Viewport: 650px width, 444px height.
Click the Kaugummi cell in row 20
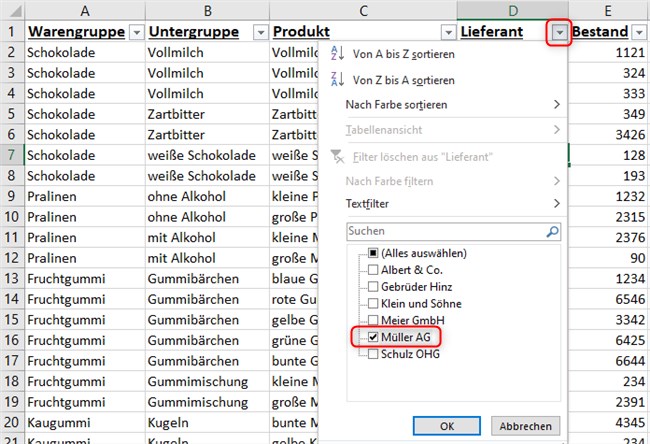click(85, 422)
